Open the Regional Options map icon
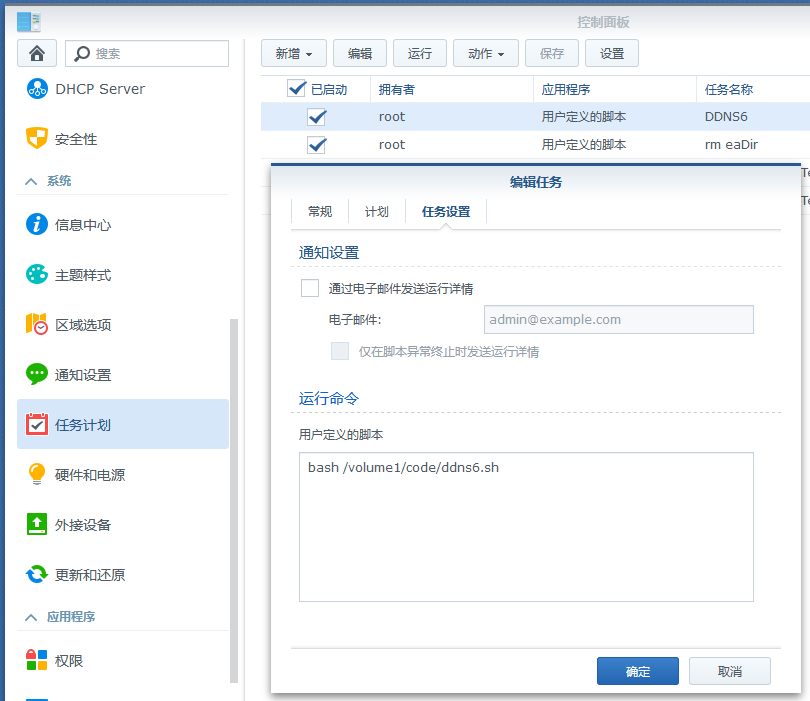Screen dimensions: 810x701 (37, 324)
